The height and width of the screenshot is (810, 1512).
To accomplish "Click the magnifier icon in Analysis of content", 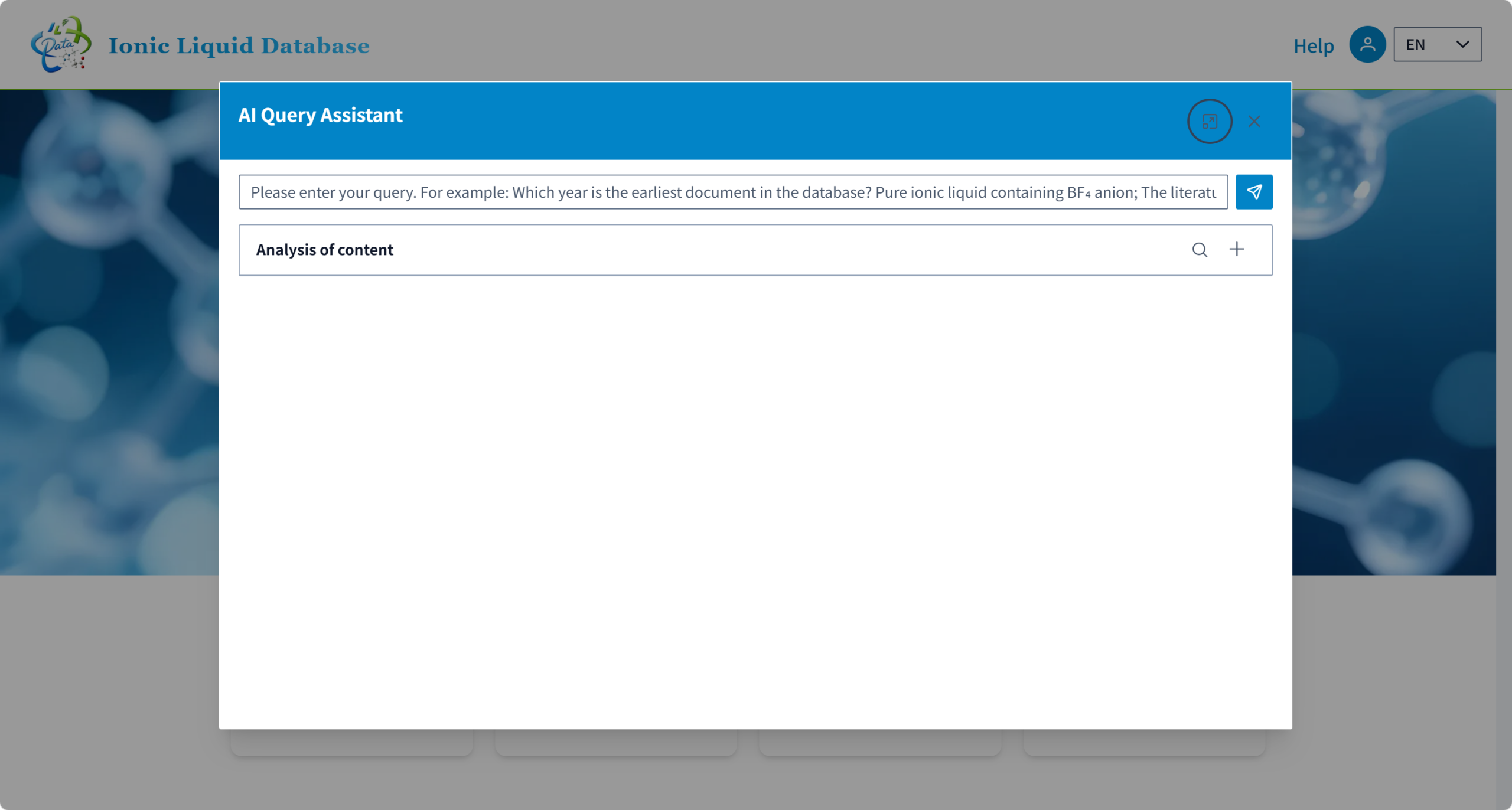I will [1200, 250].
